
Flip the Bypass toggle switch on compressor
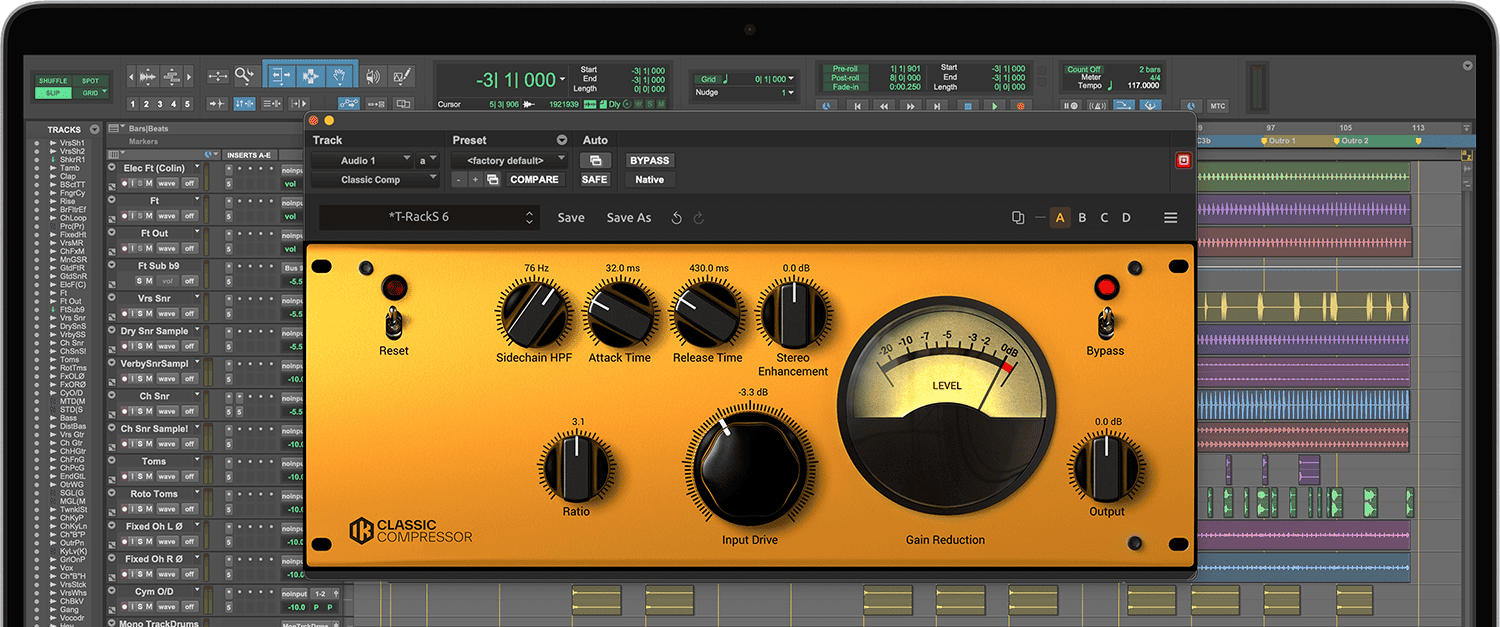coord(1105,323)
